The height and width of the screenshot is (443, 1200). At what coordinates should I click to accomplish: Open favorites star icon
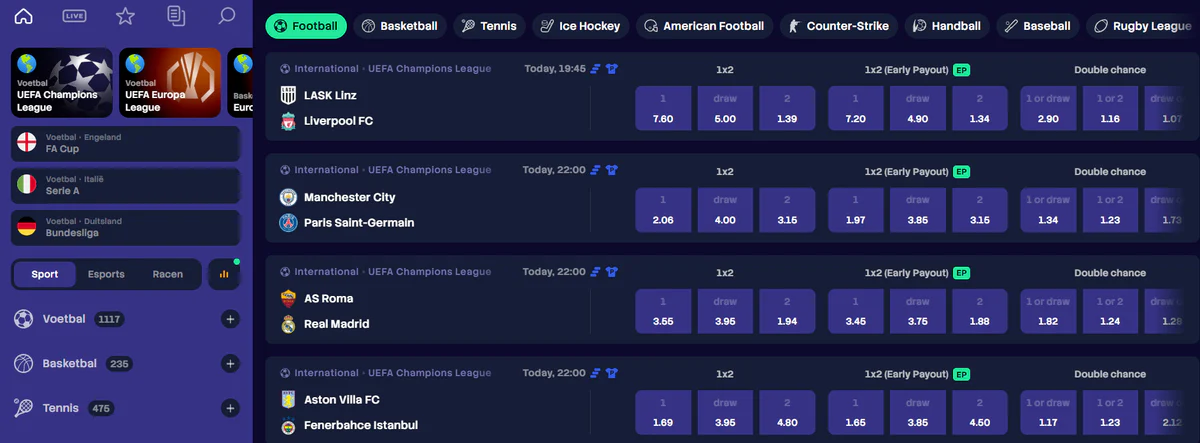[x=125, y=16]
